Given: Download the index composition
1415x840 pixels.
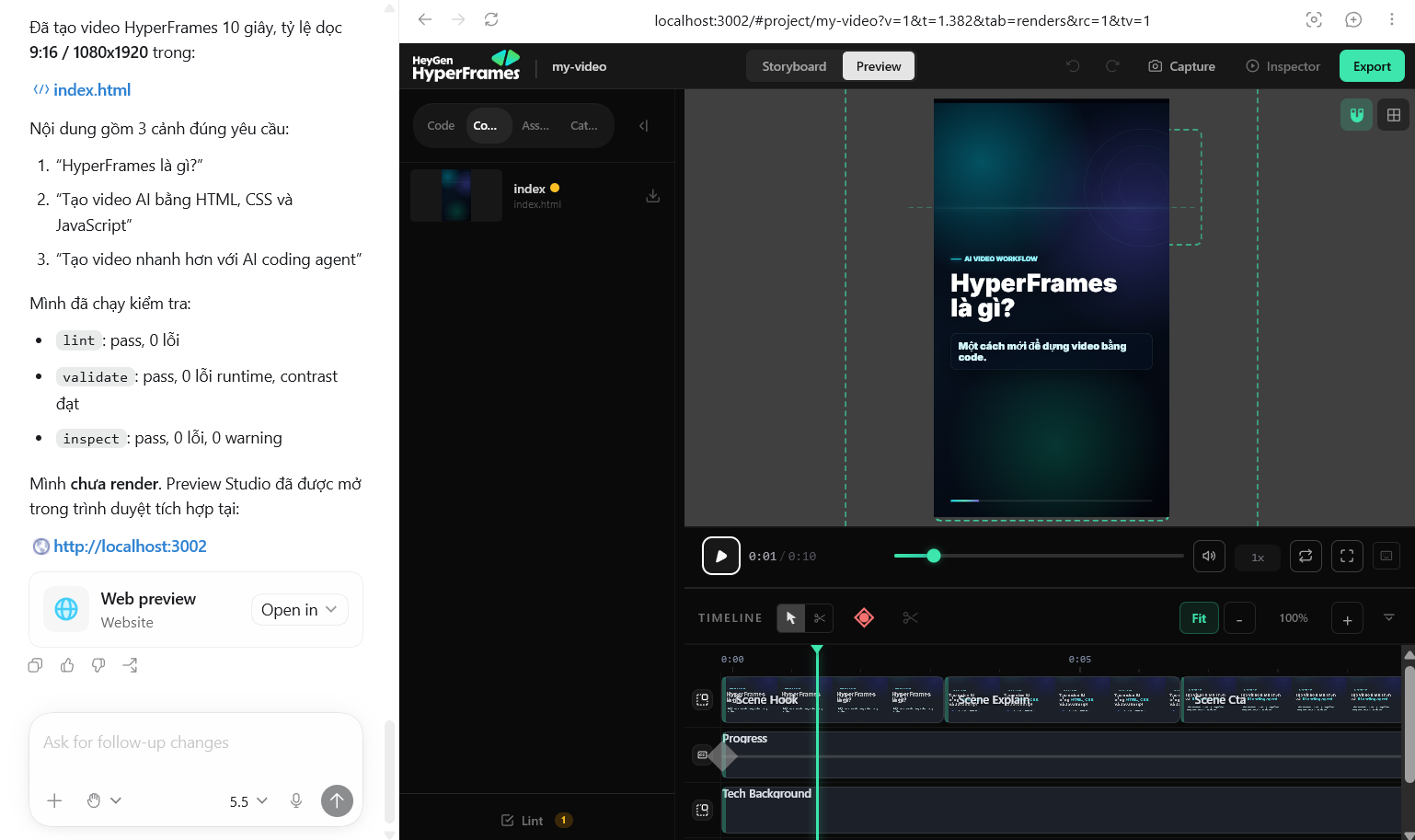Looking at the screenshot, I should point(652,196).
